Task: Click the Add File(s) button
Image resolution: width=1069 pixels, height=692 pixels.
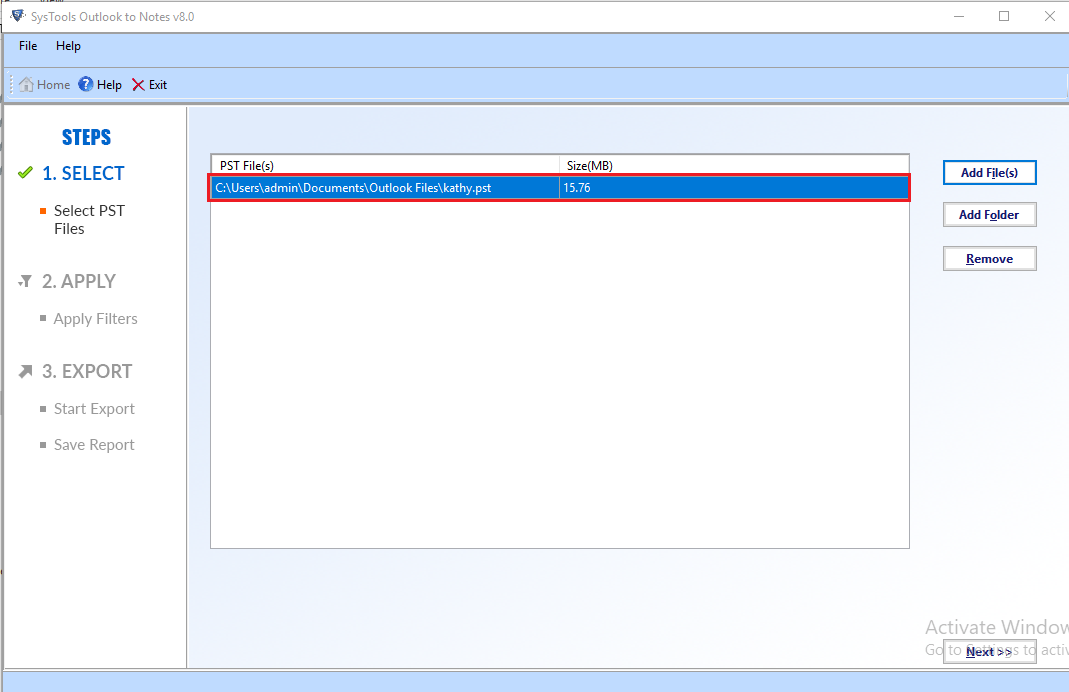Action: (989, 172)
